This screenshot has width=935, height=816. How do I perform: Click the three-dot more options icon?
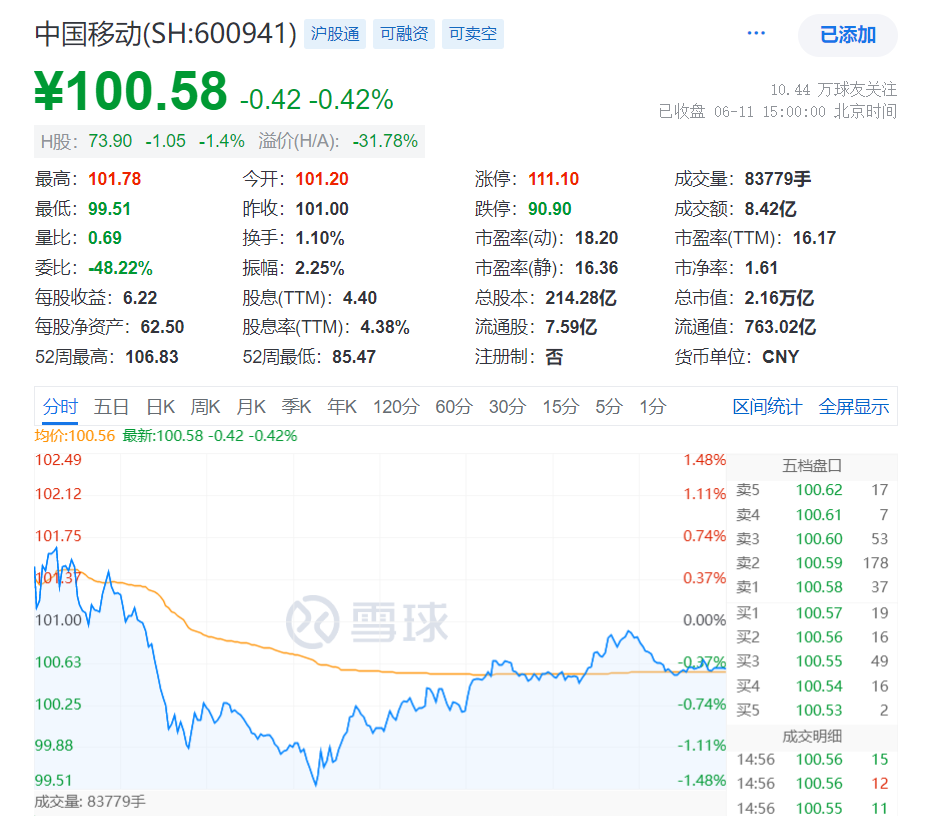756,34
